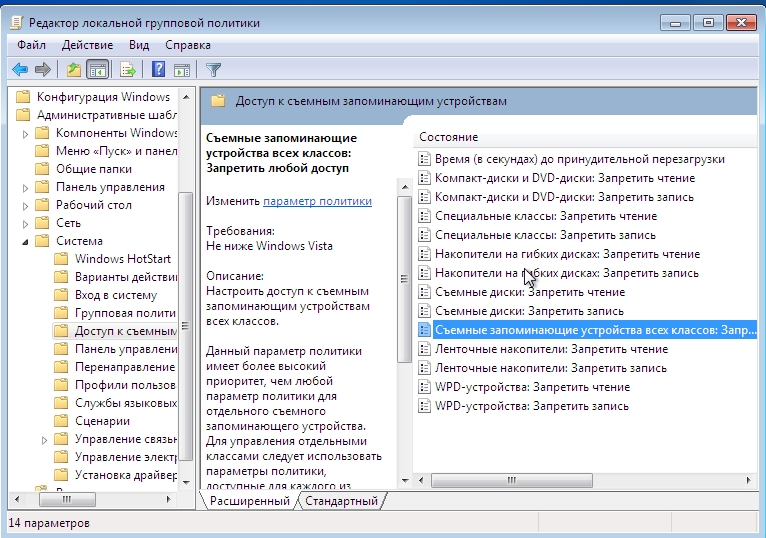The height and width of the screenshot is (538, 766).
Task: Expand the Панель управления tree node
Action: click(25, 188)
